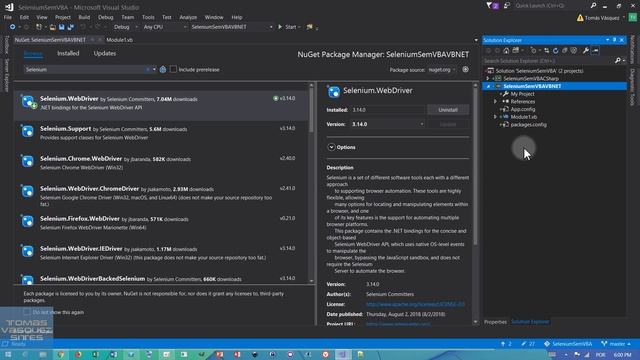This screenshot has width=640, height=360.
Task: Open the Project URL link
Action: (398, 324)
